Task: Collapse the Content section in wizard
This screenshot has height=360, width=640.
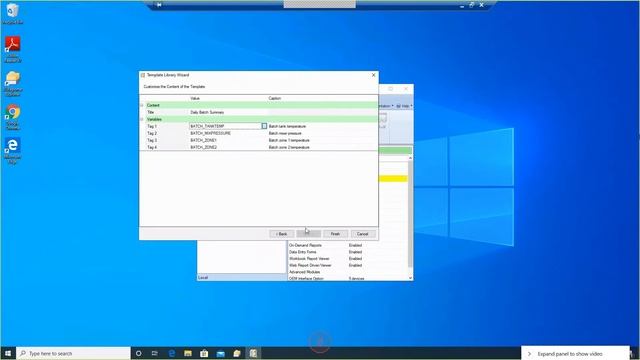Action: coord(142,105)
